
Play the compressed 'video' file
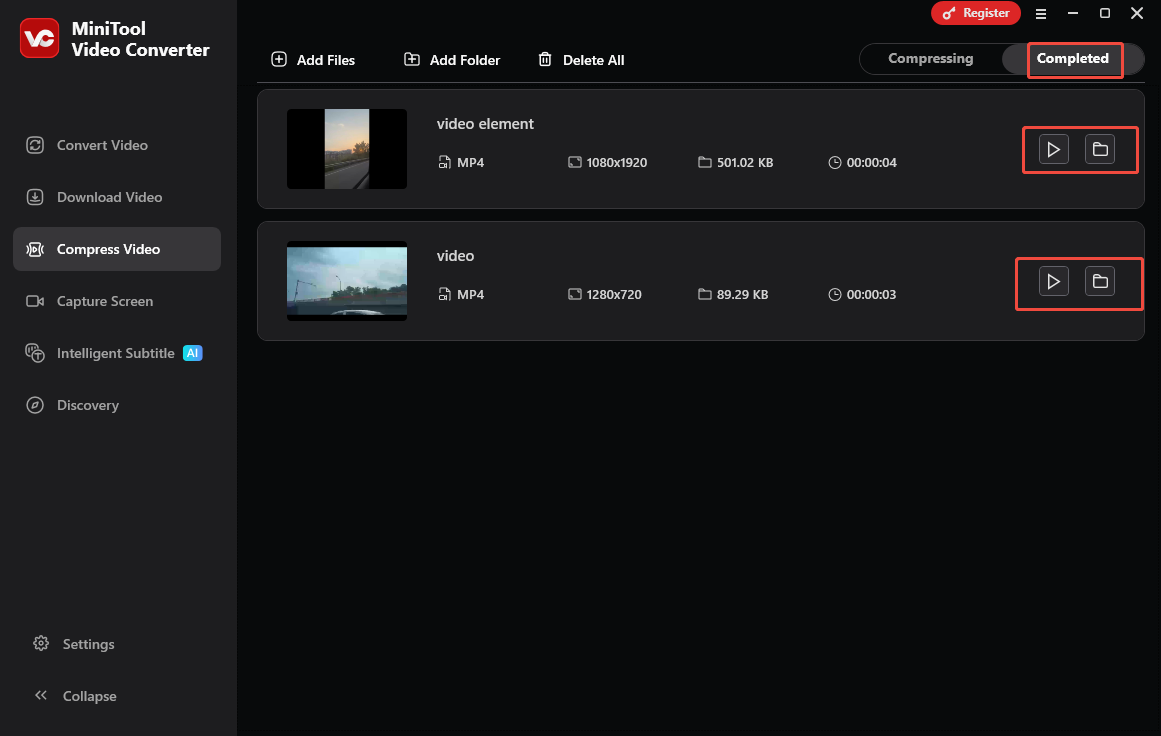tap(1053, 281)
